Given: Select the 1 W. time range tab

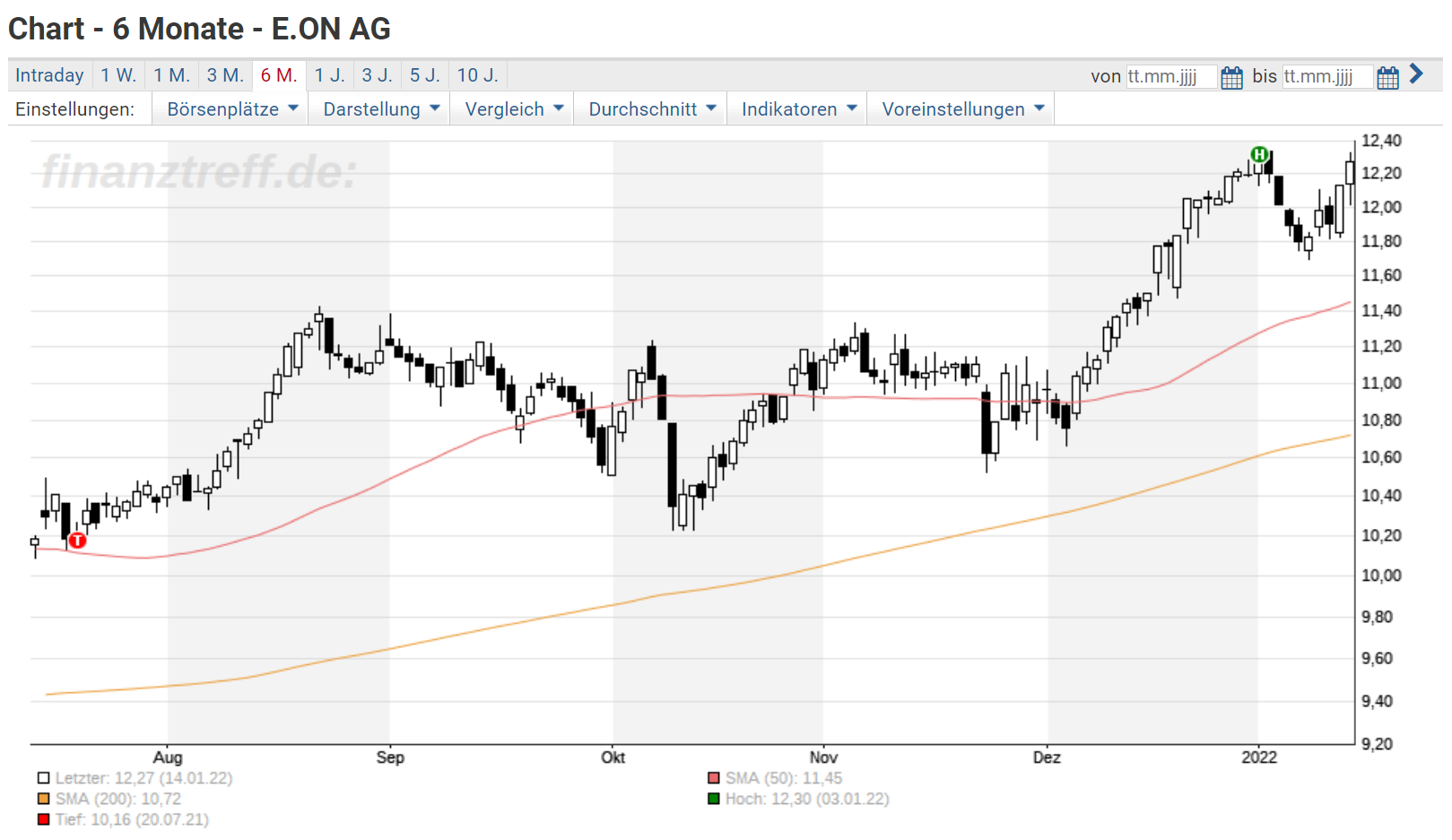Looking at the screenshot, I should 118,75.
